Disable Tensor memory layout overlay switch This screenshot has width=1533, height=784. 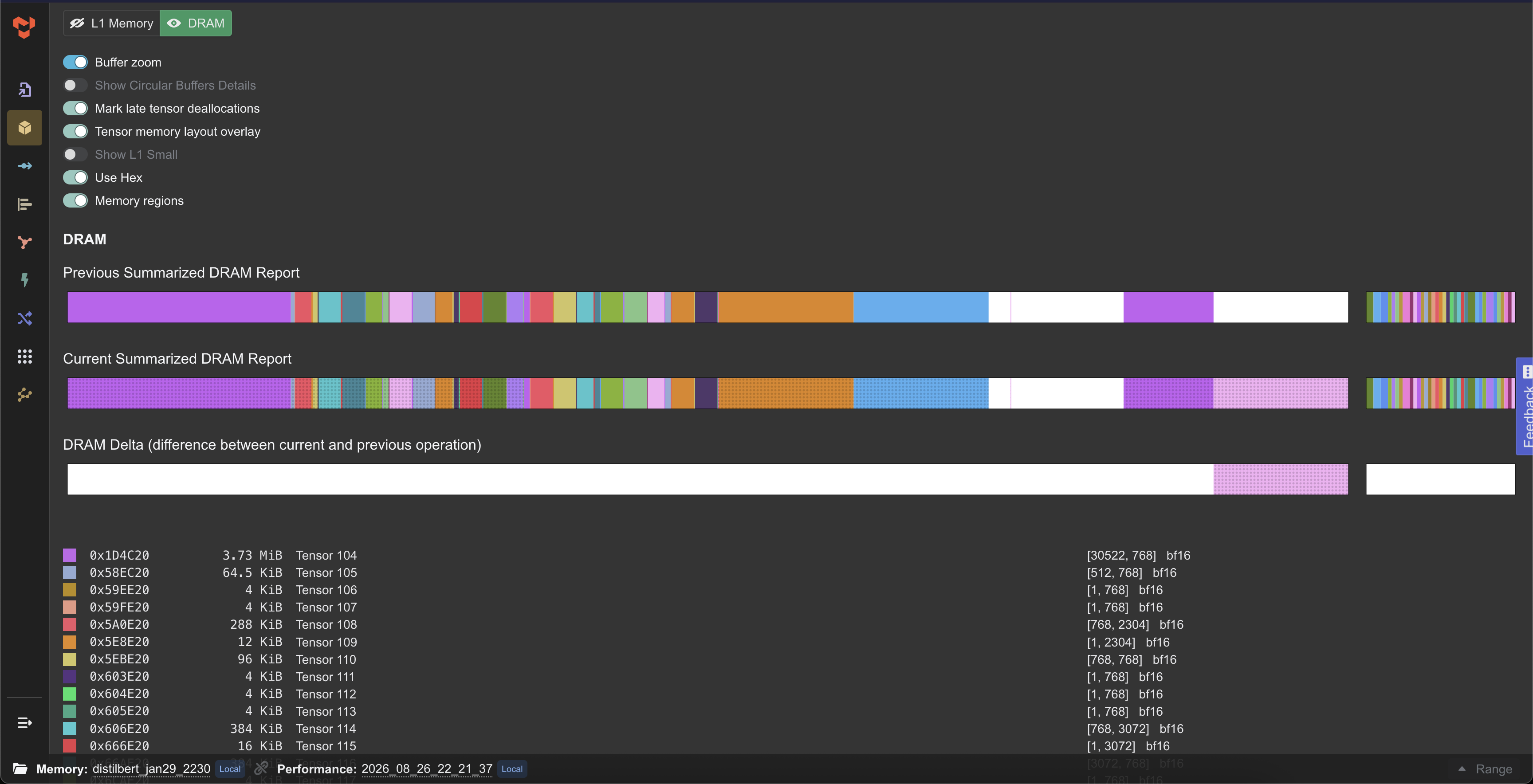click(x=75, y=131)
